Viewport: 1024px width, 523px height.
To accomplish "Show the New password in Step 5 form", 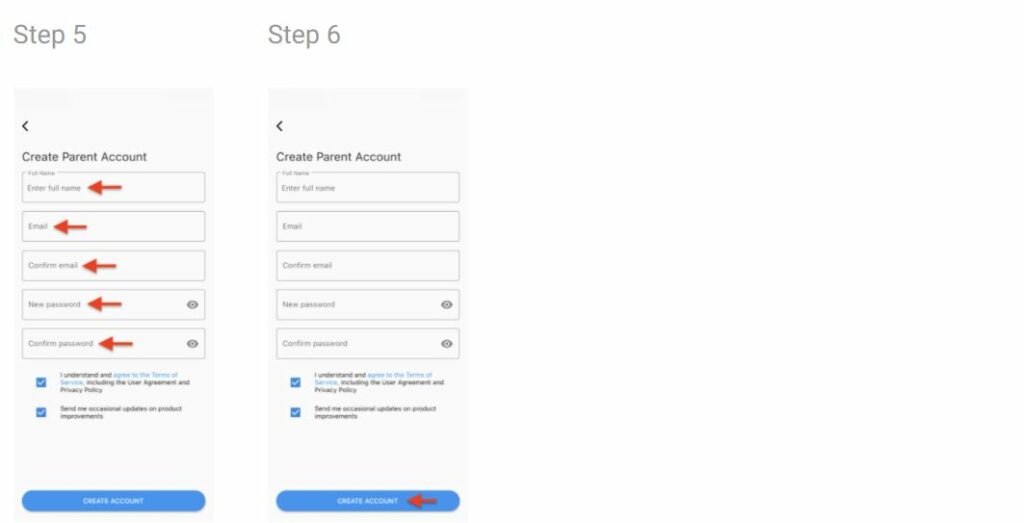I will (x=192, y=305).
